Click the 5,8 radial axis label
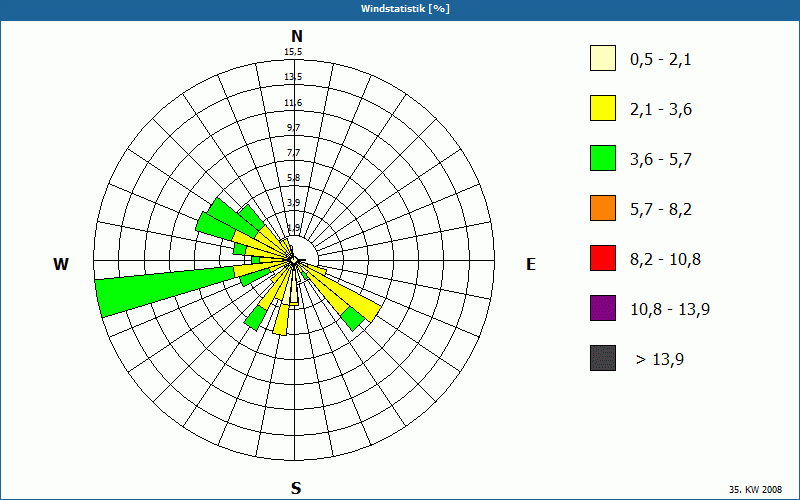 tap(293, 178)
